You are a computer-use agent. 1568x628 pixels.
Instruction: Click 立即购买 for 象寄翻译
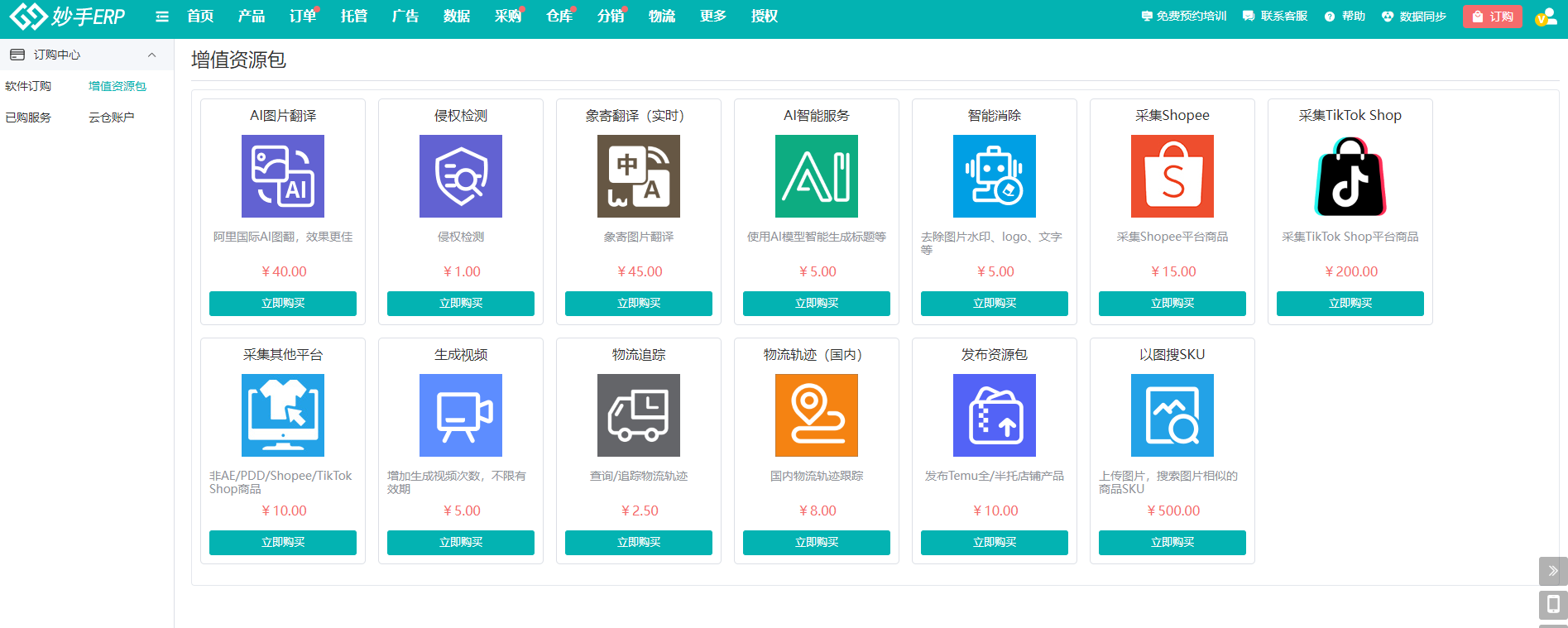coord(639,304)
